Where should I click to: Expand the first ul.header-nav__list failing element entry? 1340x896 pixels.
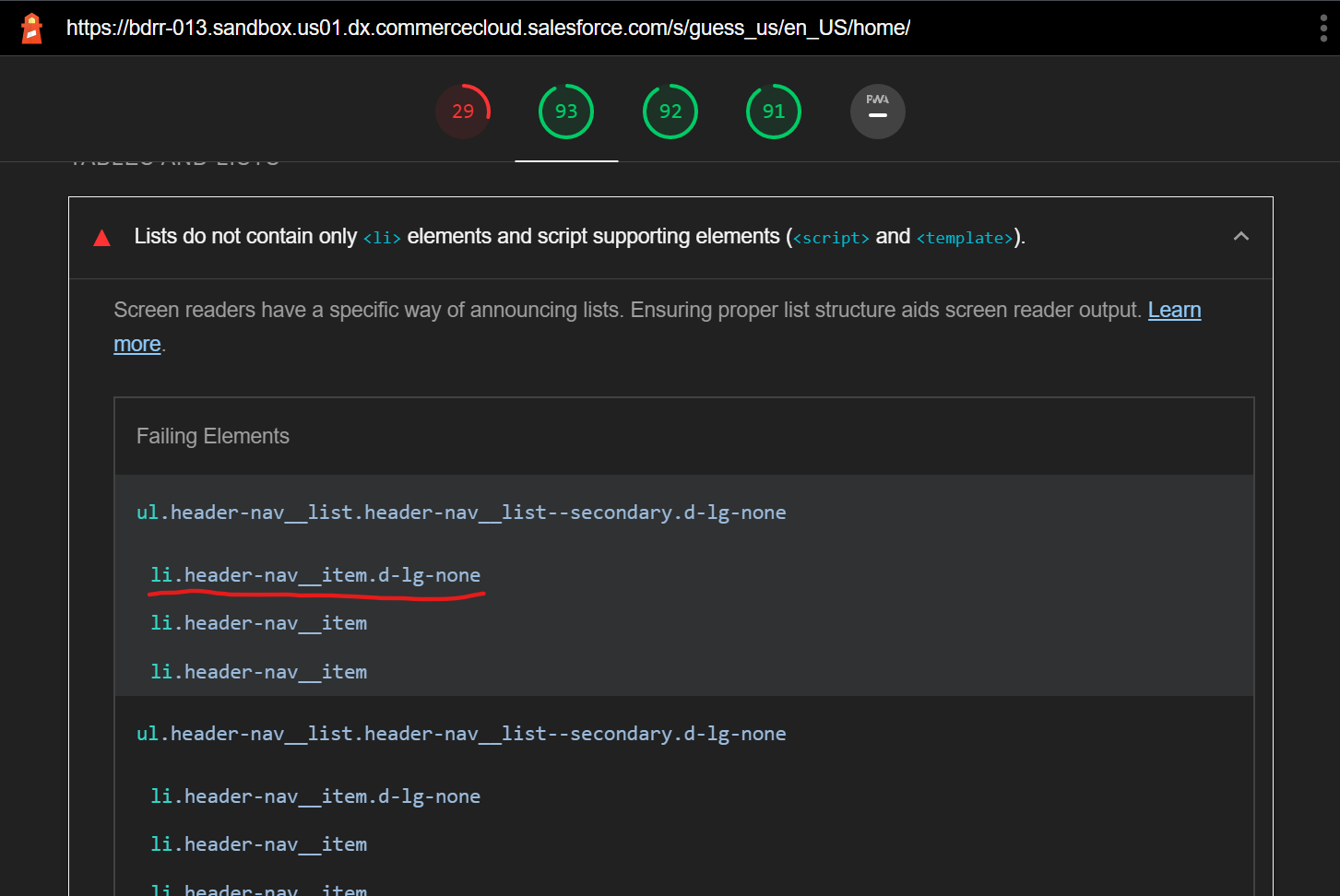click(461, 513)
